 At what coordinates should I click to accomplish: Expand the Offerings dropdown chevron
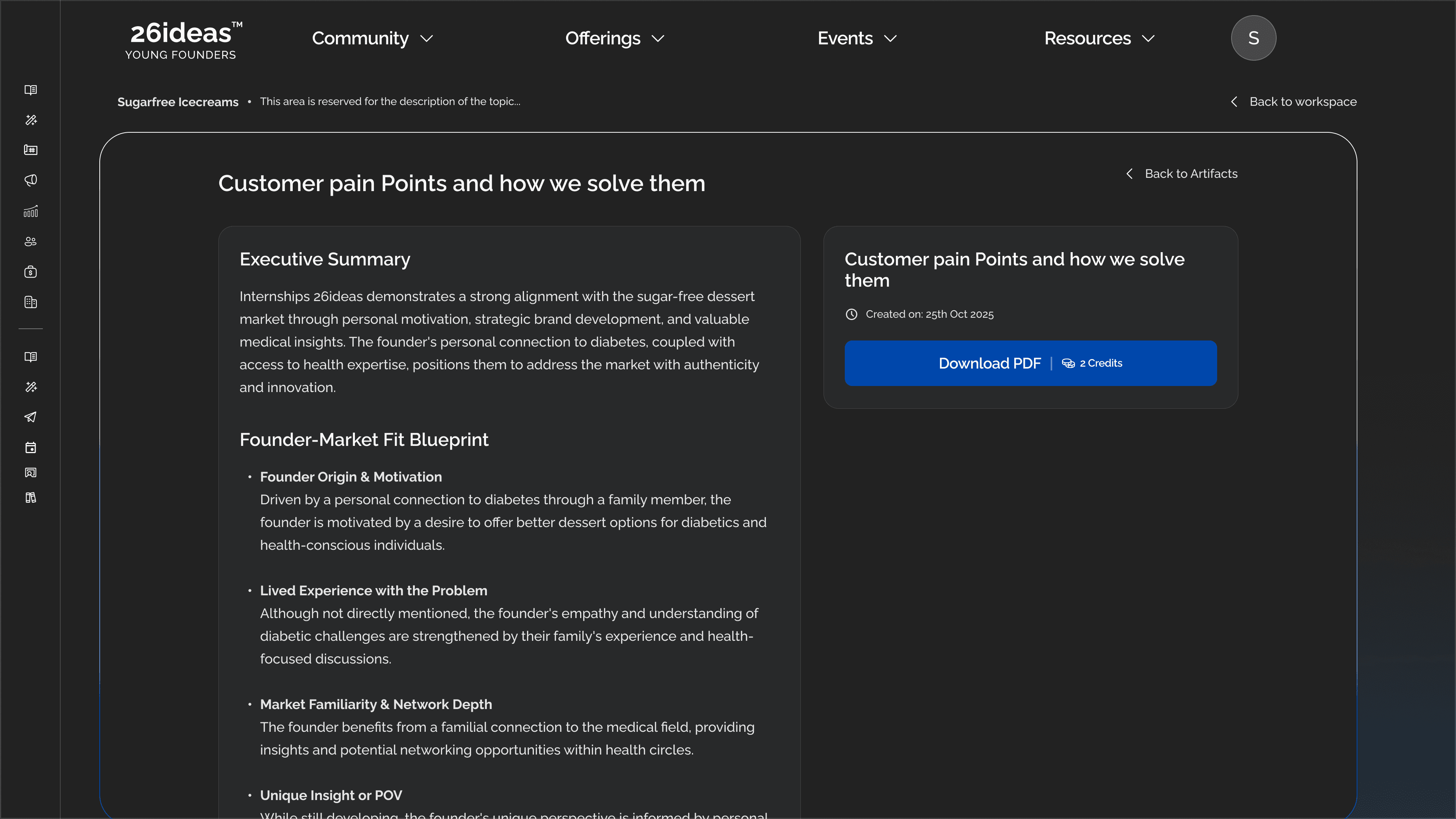657,38
